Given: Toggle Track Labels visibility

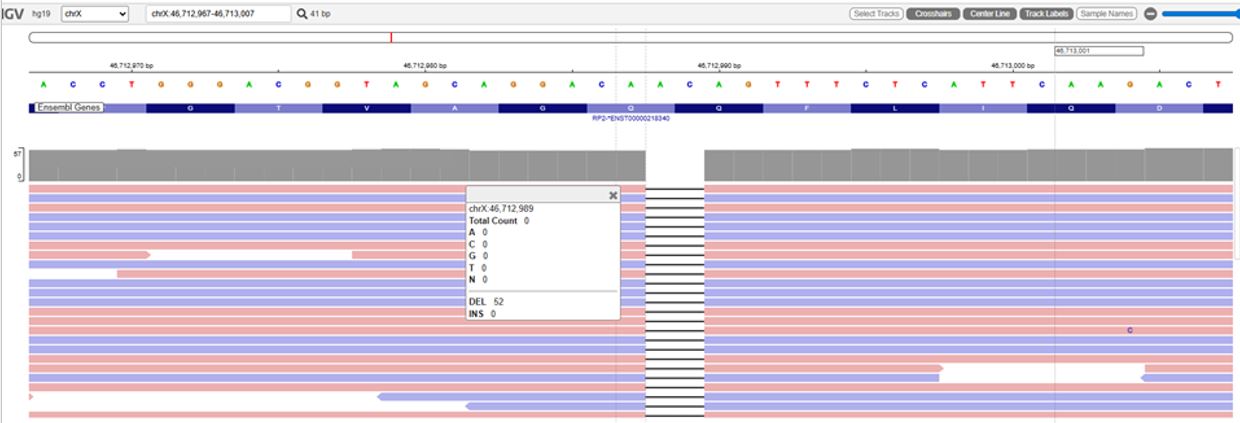Looking at the screenshot, I should coord(1046,14).
